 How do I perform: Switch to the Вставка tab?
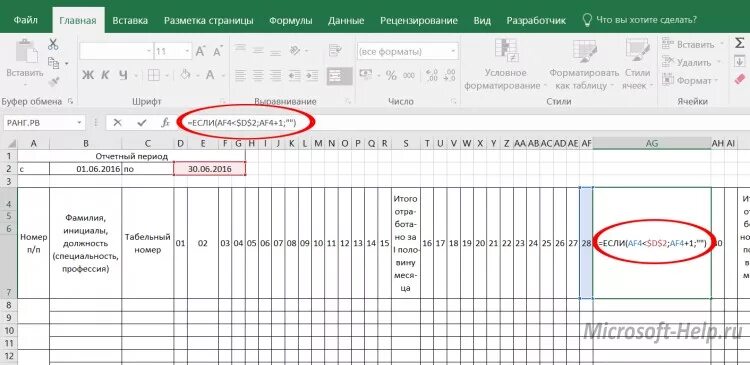click(130, 21)
